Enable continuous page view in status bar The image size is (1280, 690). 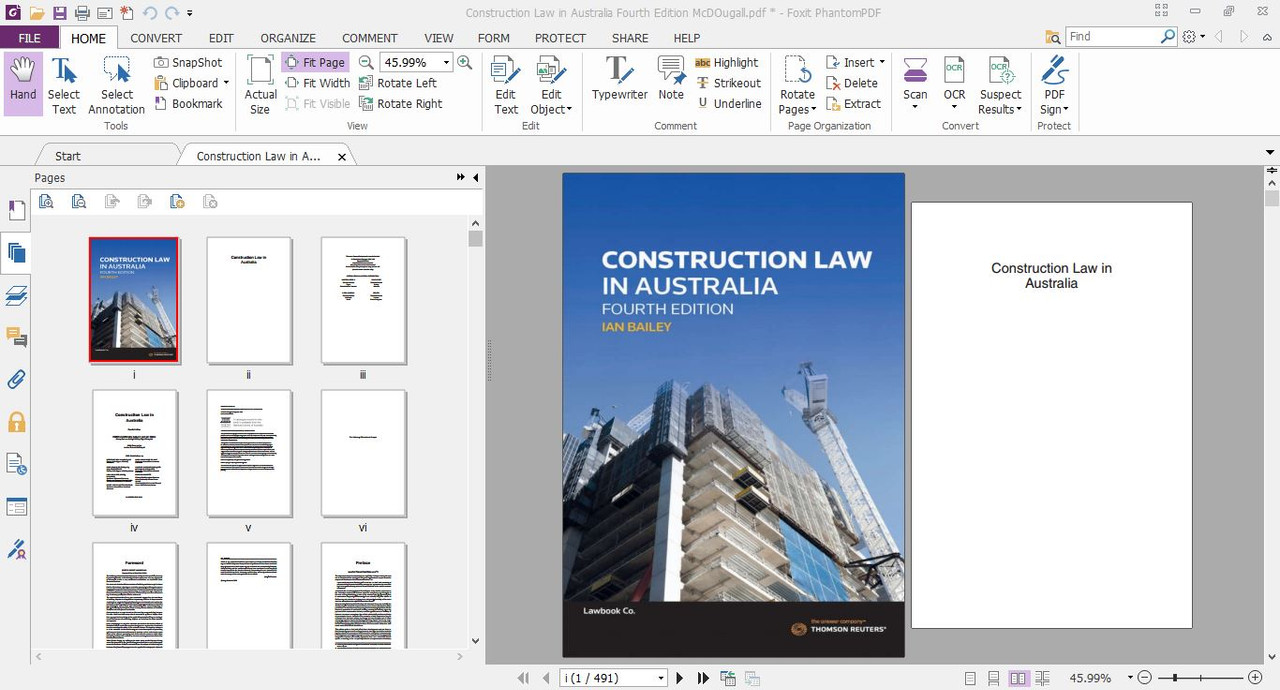(994, 678)
